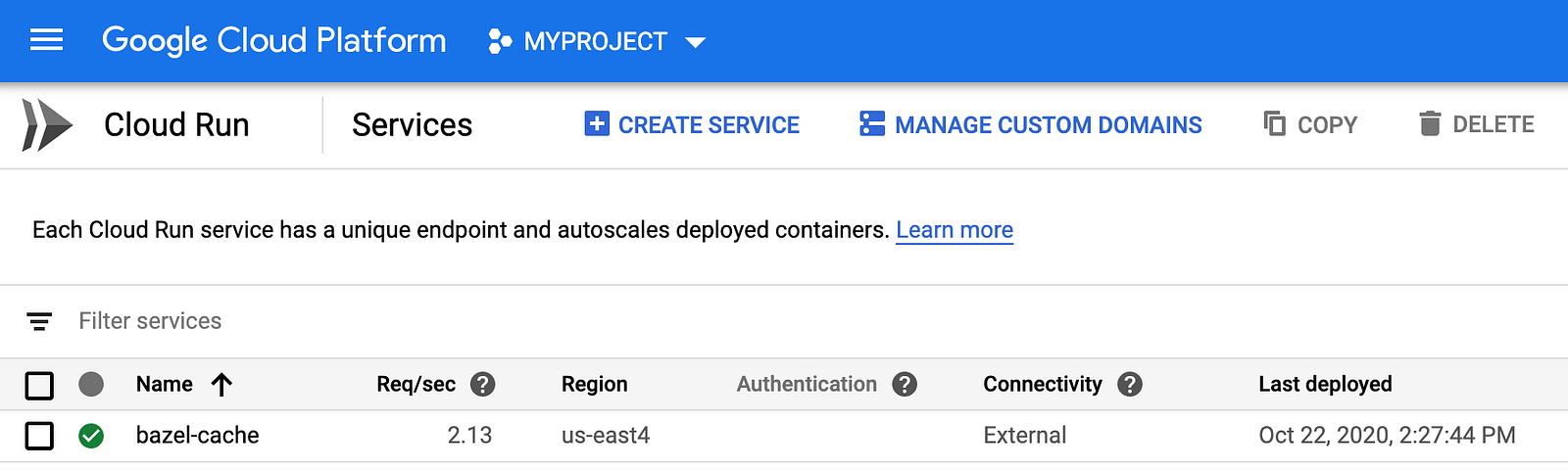
Task: Click the Cloud Run logo icon
Action: coord(48,125)
